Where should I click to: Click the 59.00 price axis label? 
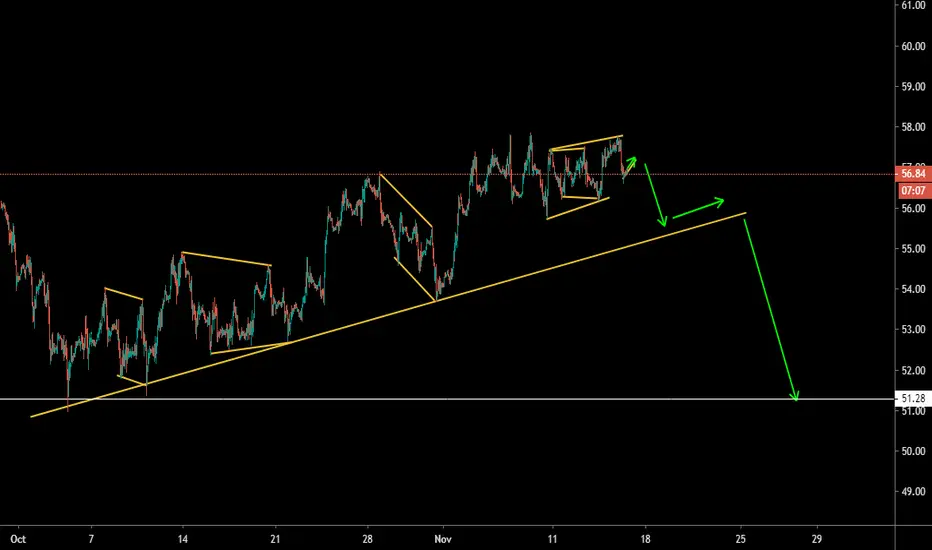click(x=913, y=87)
